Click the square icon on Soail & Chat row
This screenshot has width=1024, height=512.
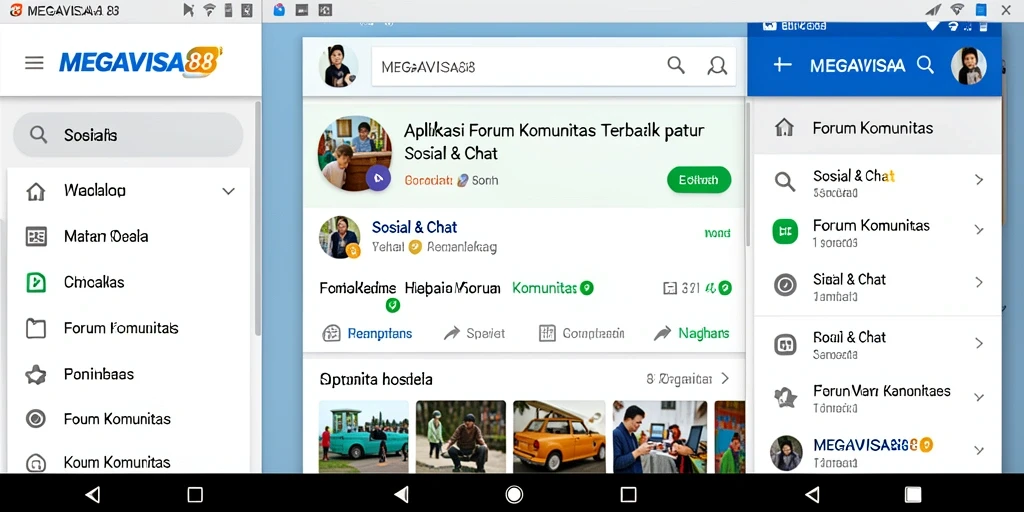click(x=785, y=344)
